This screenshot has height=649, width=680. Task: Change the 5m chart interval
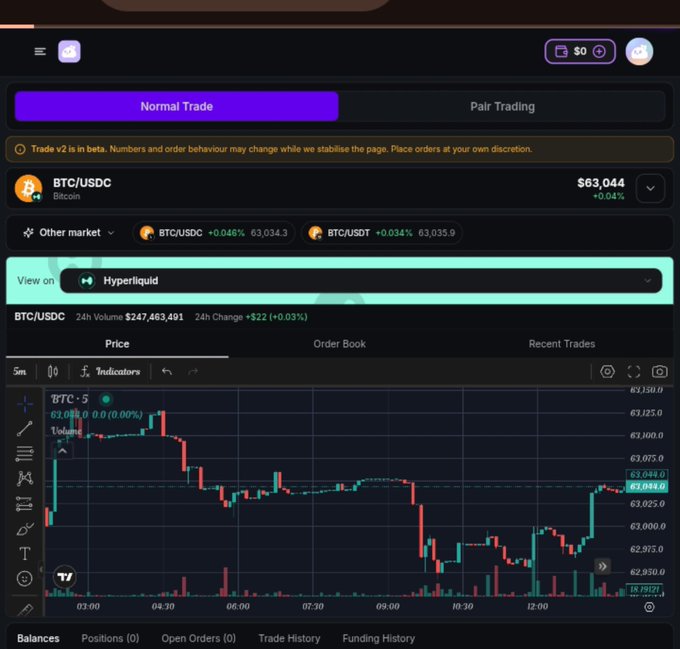[20, 372]
